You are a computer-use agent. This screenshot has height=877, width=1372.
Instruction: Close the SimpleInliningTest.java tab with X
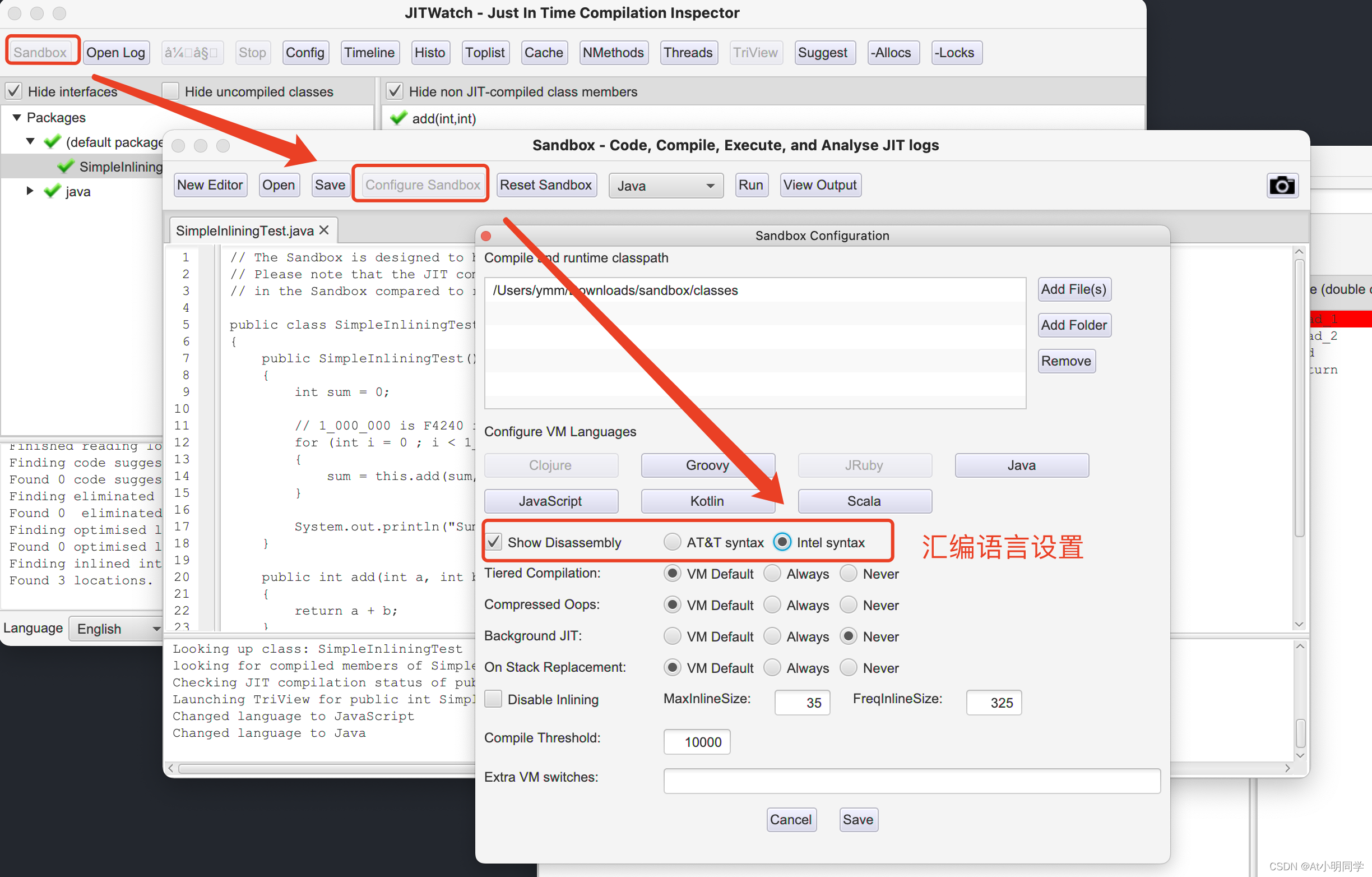(324, 230)
